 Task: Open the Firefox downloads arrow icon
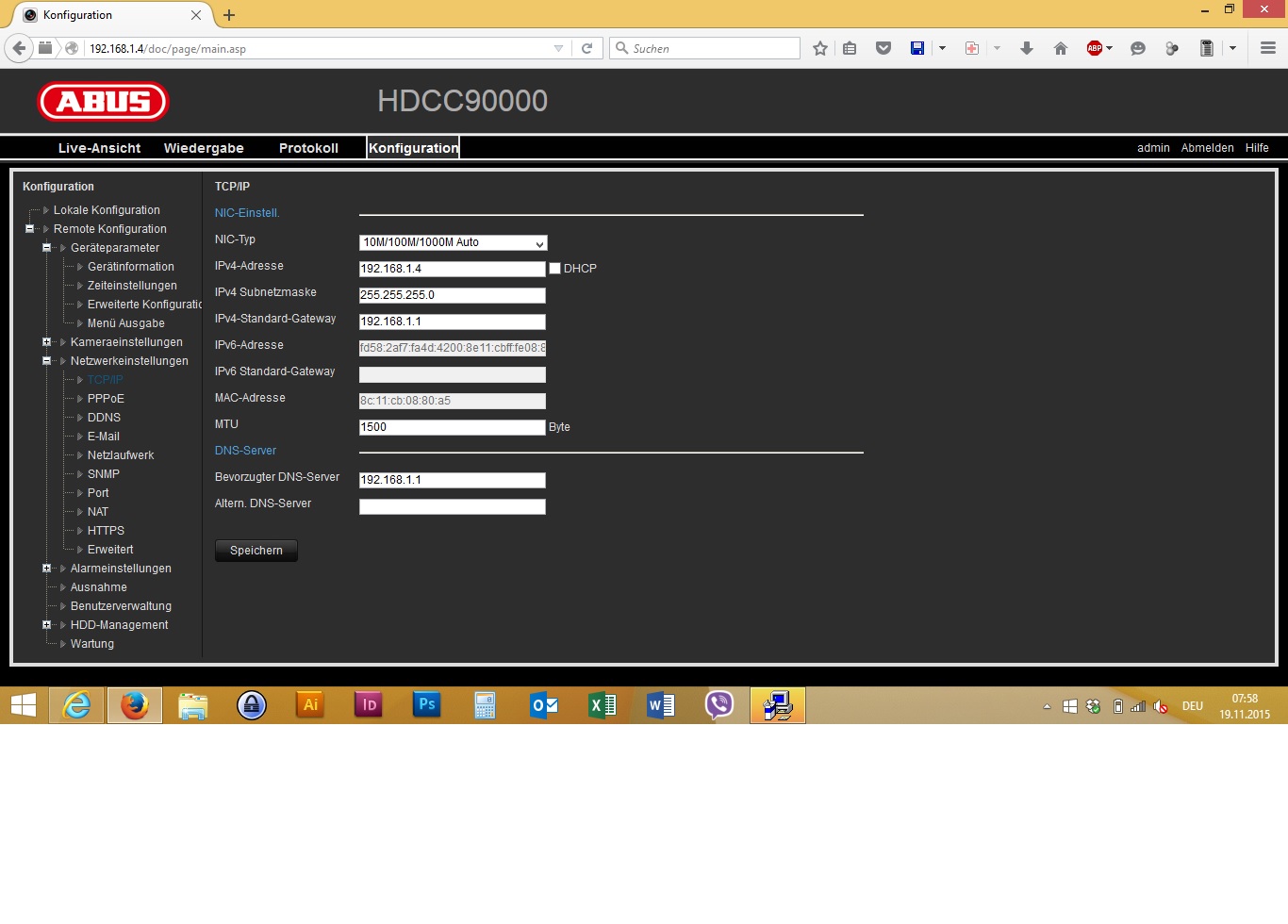(1027, 48)
